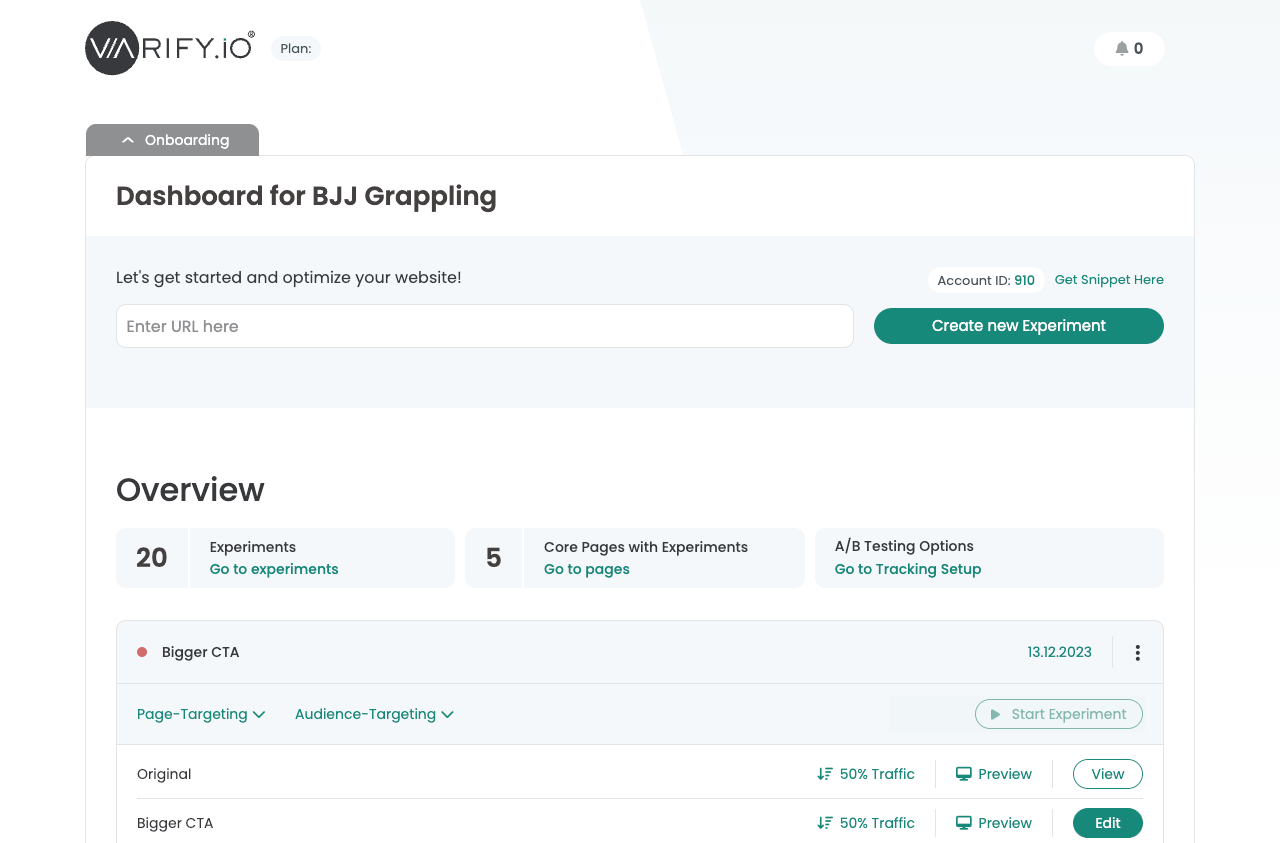Screen dimensions: 1280x843
Task: Focus the Enter URL here field
Action: [485, 326]
